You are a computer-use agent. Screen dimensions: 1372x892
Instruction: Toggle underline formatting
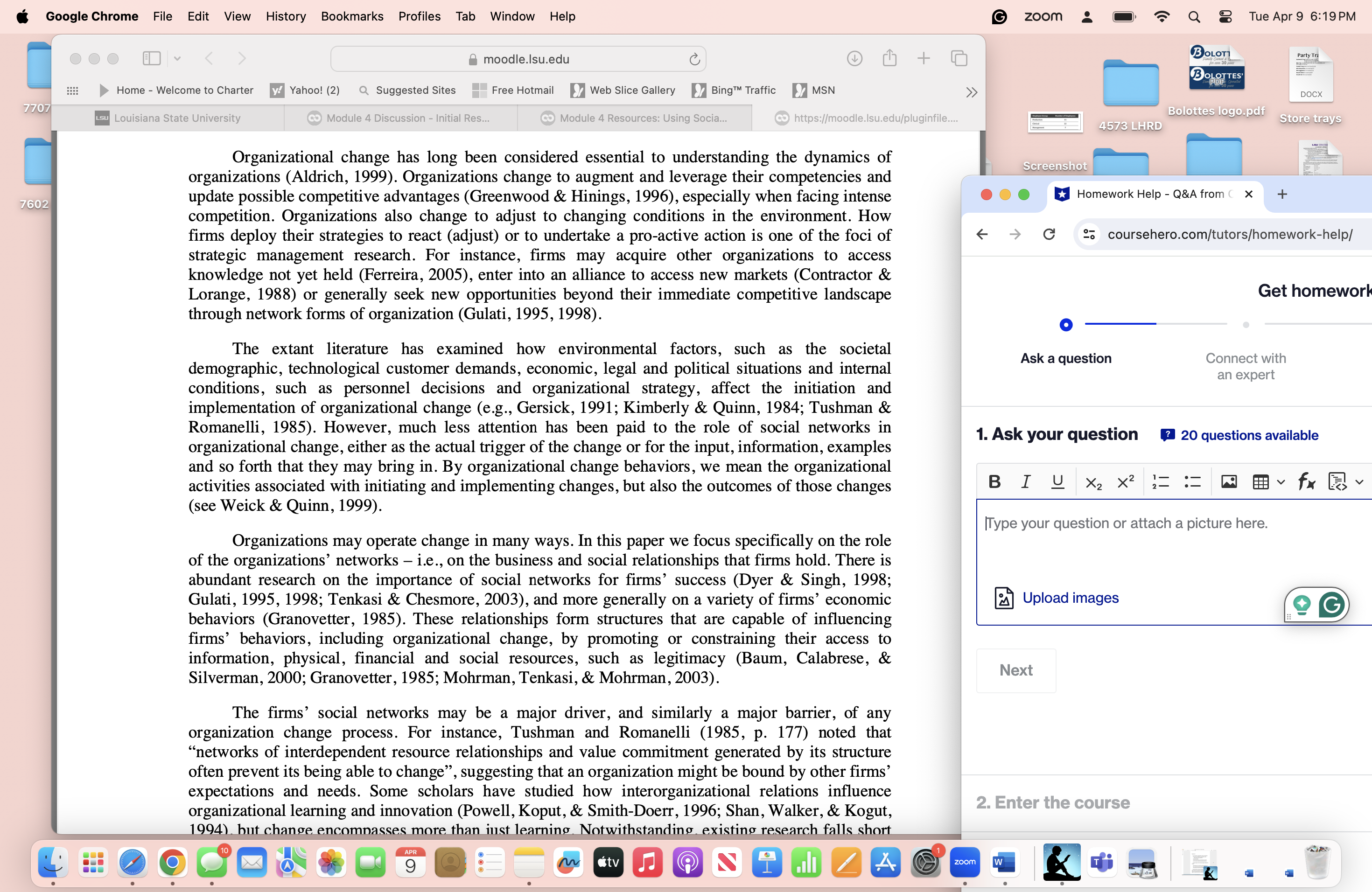click(x=1057, y=481)
